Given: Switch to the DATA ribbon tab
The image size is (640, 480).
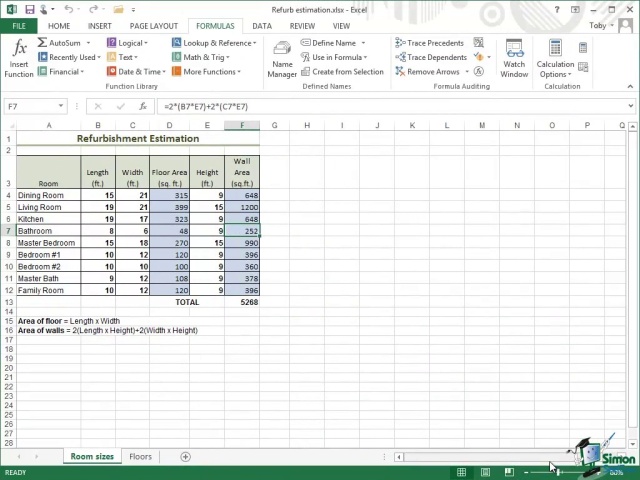Looking at the screenshot, I should click(261, 26).
